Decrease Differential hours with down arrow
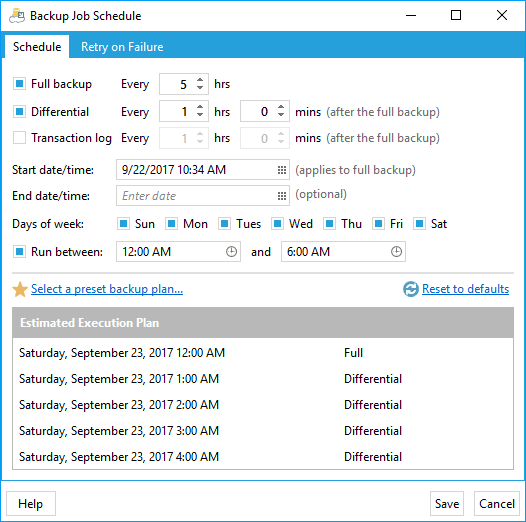Image resolution: width=526 pixels, height=522 pixels. point(200,115)
